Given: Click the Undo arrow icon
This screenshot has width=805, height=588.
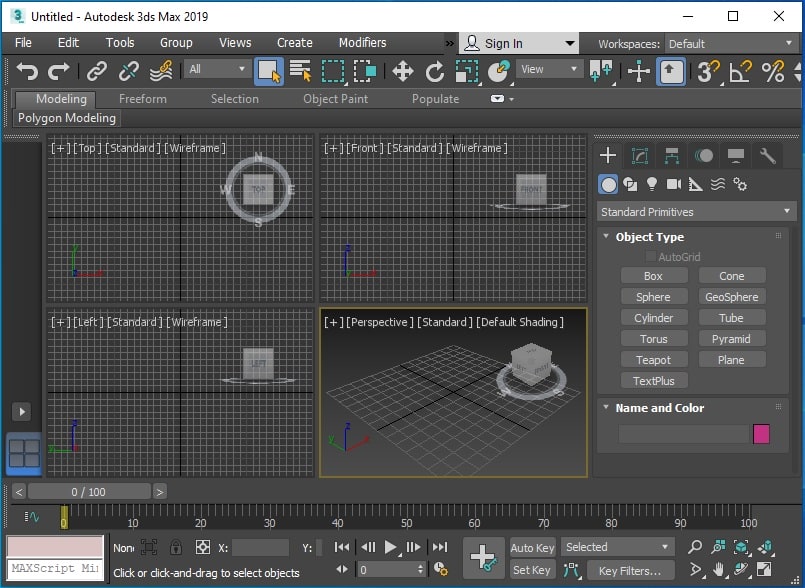Looking at the screenshot, I should click(27, 71).
